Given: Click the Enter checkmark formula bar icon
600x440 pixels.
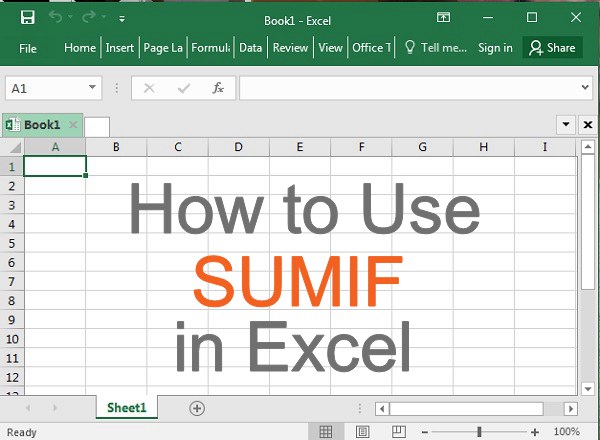Looking at the screenshot, I should pyautogui.click(x=184, y=89).
